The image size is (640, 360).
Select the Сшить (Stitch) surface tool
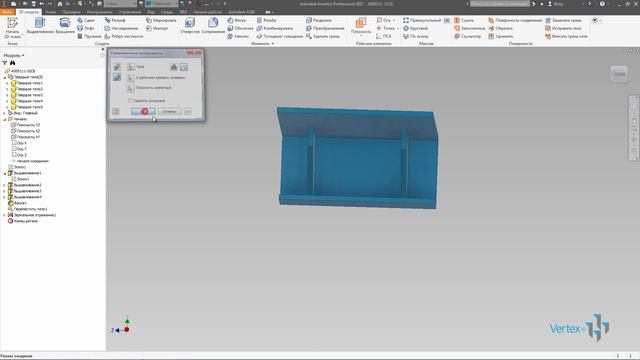(x=464, y=20)
